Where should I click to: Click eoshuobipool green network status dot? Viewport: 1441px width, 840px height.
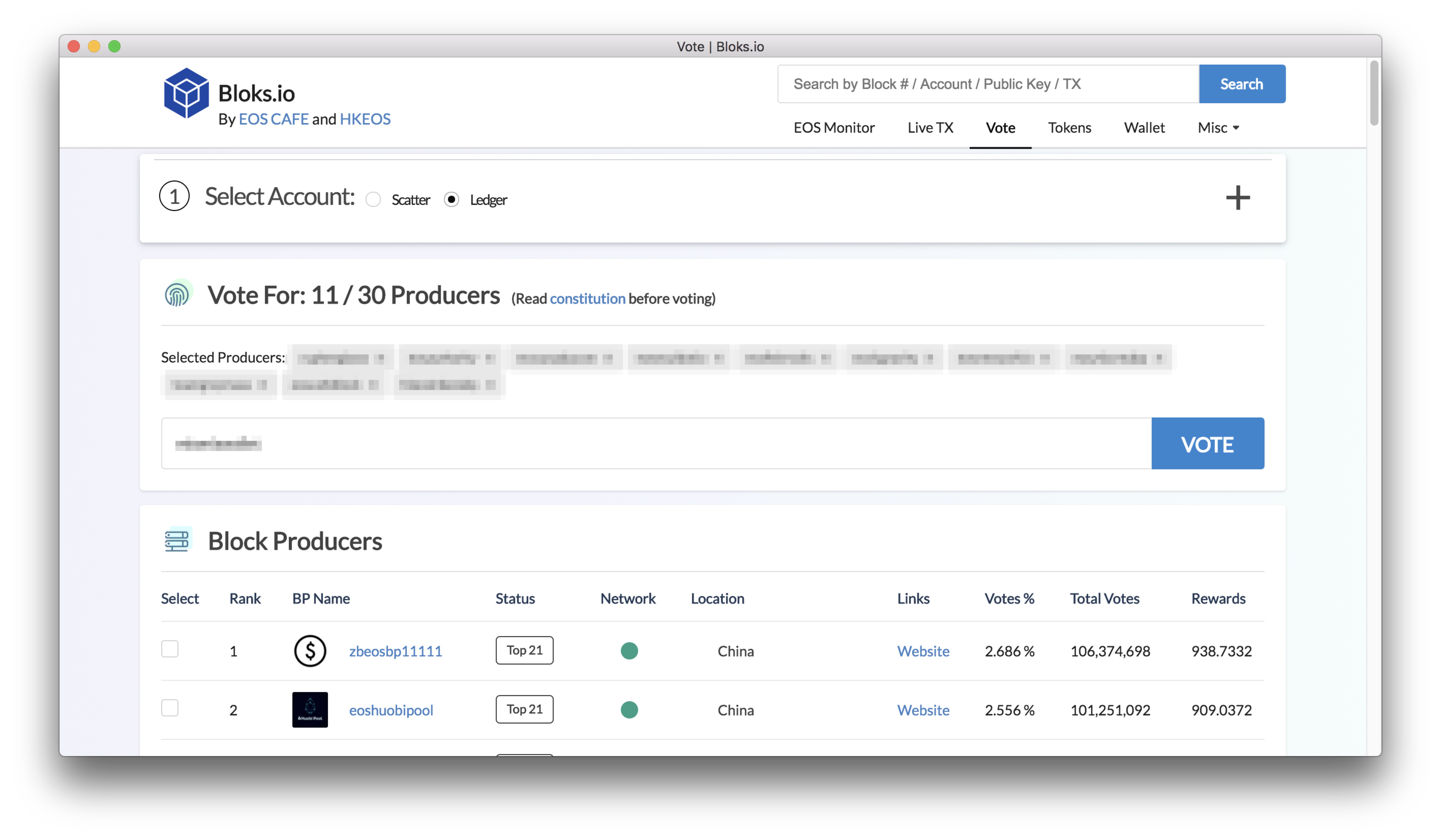629,710
